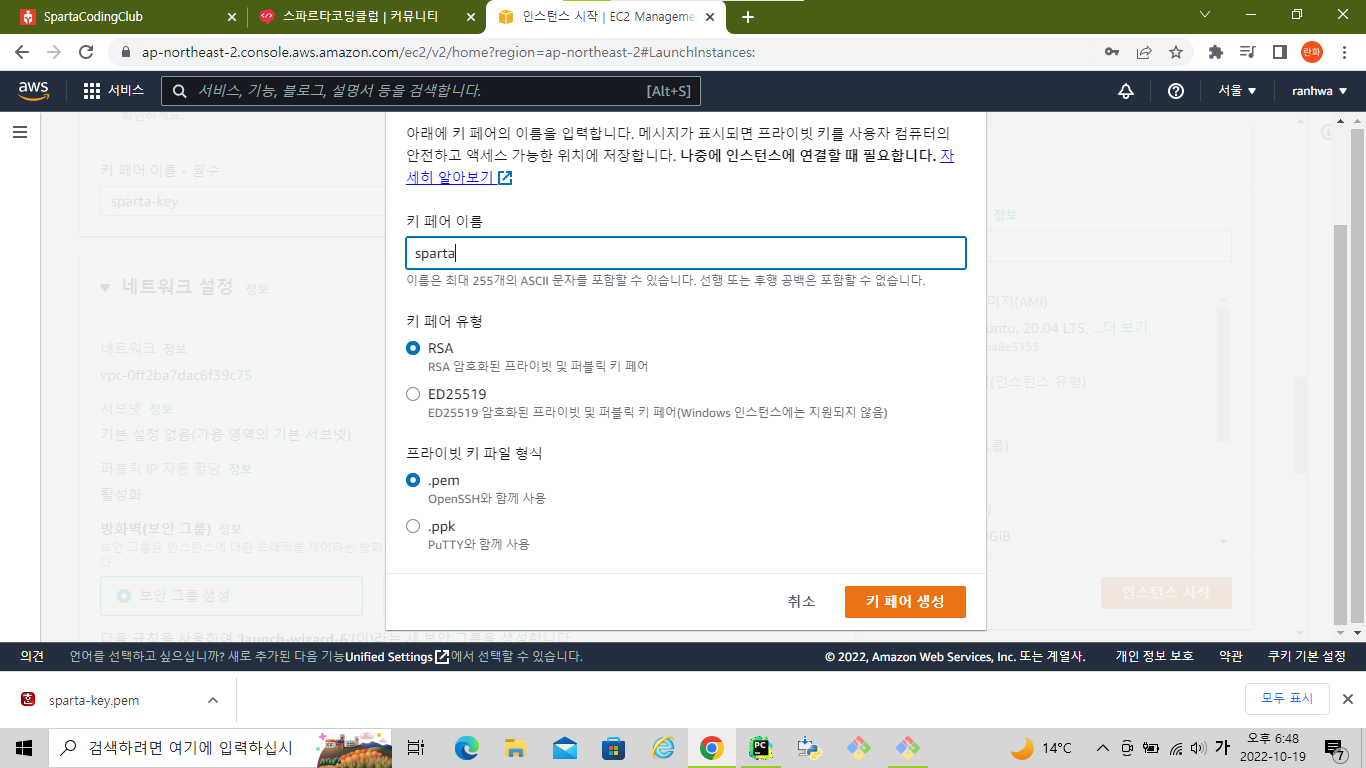This screenshot has width=1366, height=768.
Task: Click the Windows taskbar search box
Action: click(221, 747)
